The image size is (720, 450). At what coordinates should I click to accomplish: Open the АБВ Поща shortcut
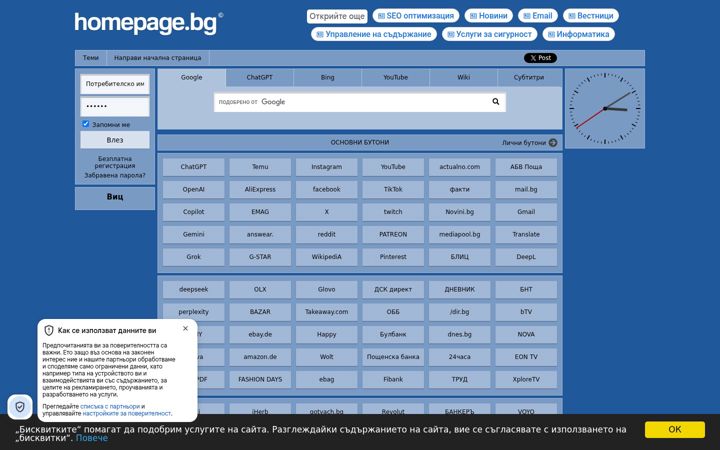(526, 167)
